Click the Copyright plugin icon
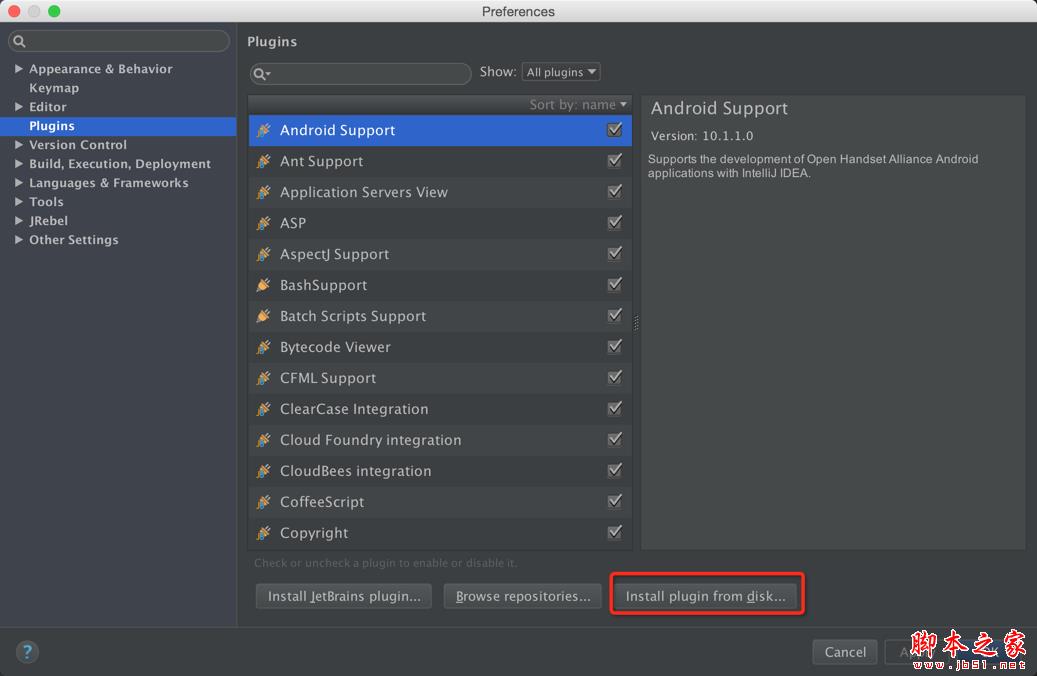This screenshot has width=1037, height=676. click(x=264, y=533)
